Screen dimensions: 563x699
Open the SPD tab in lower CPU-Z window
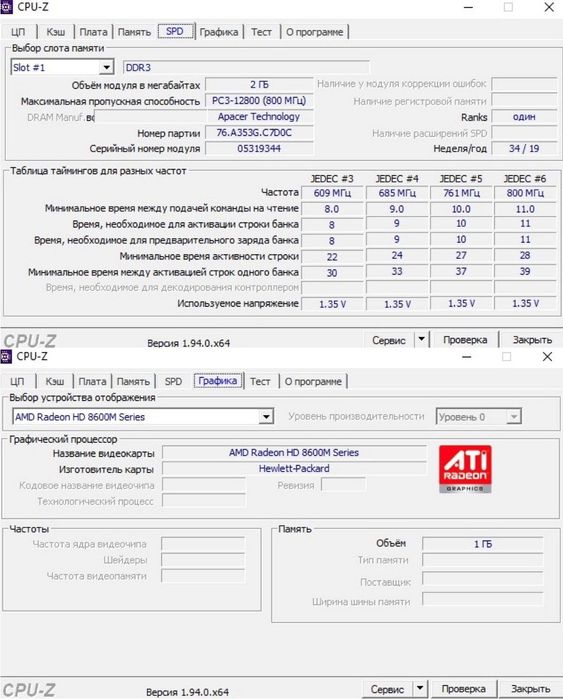point(173,382)
